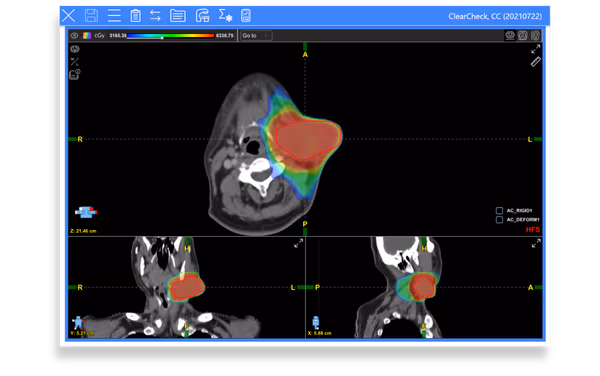Click the red target contour in the sagittal view
600x376 pixels.
[424, 287]
